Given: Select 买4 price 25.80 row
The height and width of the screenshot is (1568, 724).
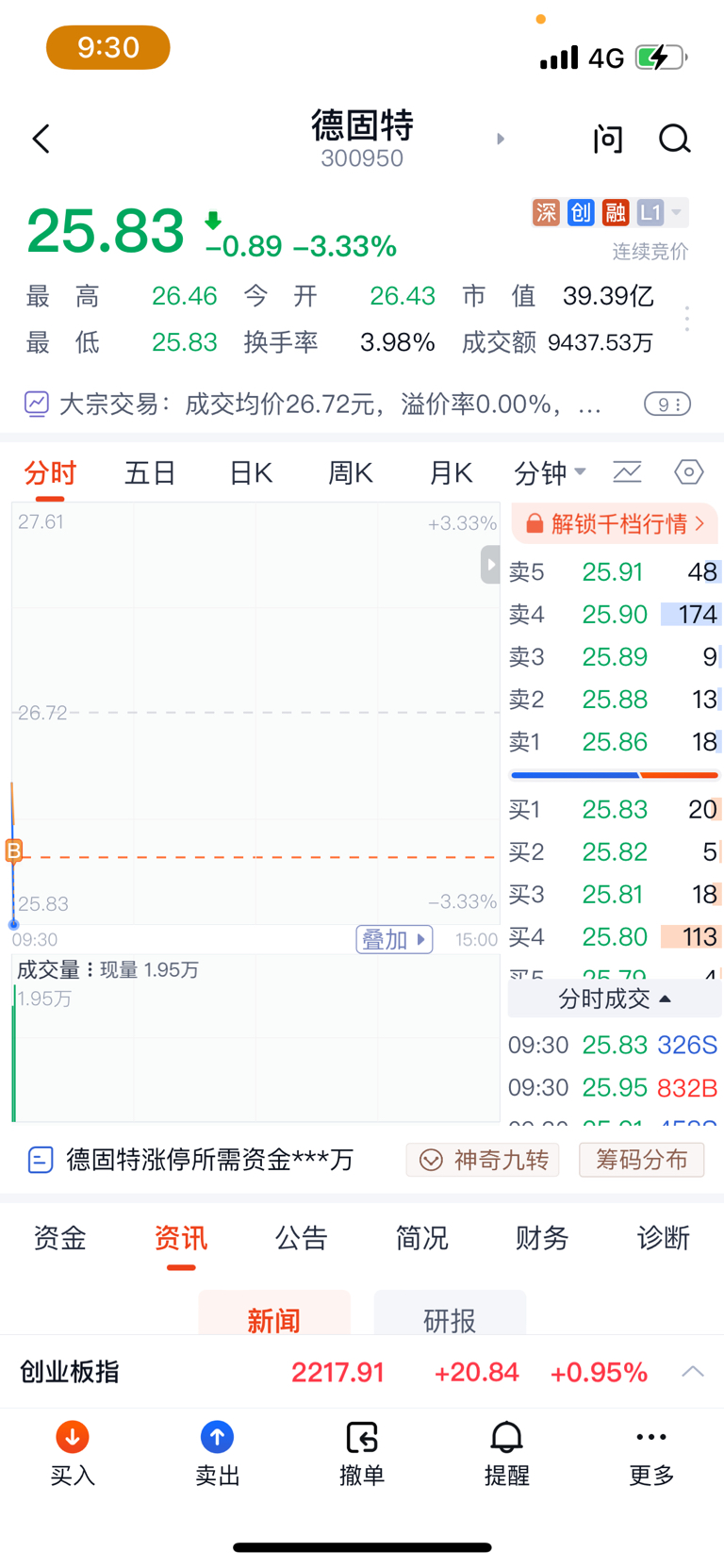Looking at the screenshot, I should pyautogui.click(x=615, y=936).
